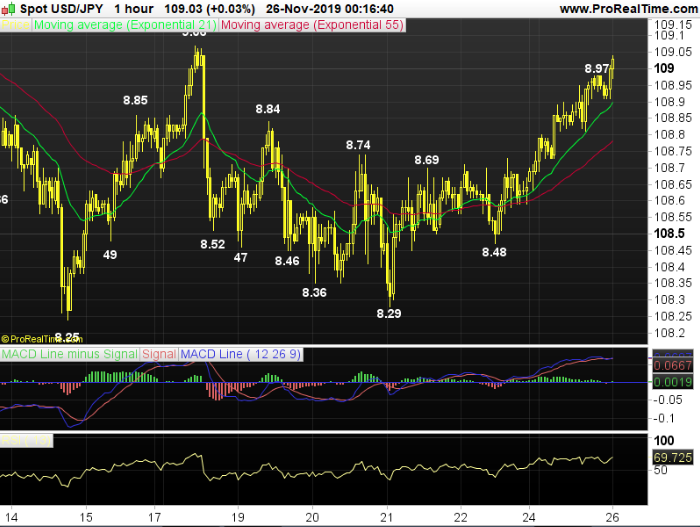Click the Spot USD/JPY instrument name
The height and width of the screenshot is (527, 700).
(62, 8)
